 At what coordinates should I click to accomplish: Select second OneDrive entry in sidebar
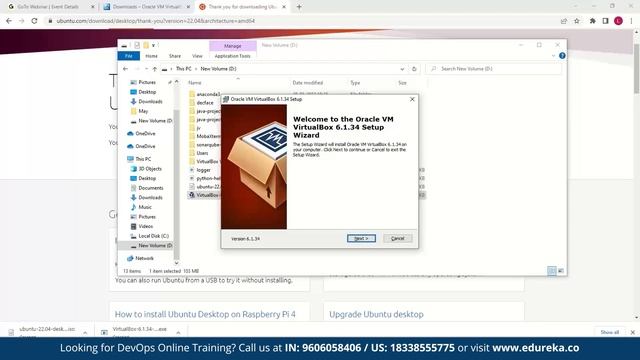(x=145, y=146)
